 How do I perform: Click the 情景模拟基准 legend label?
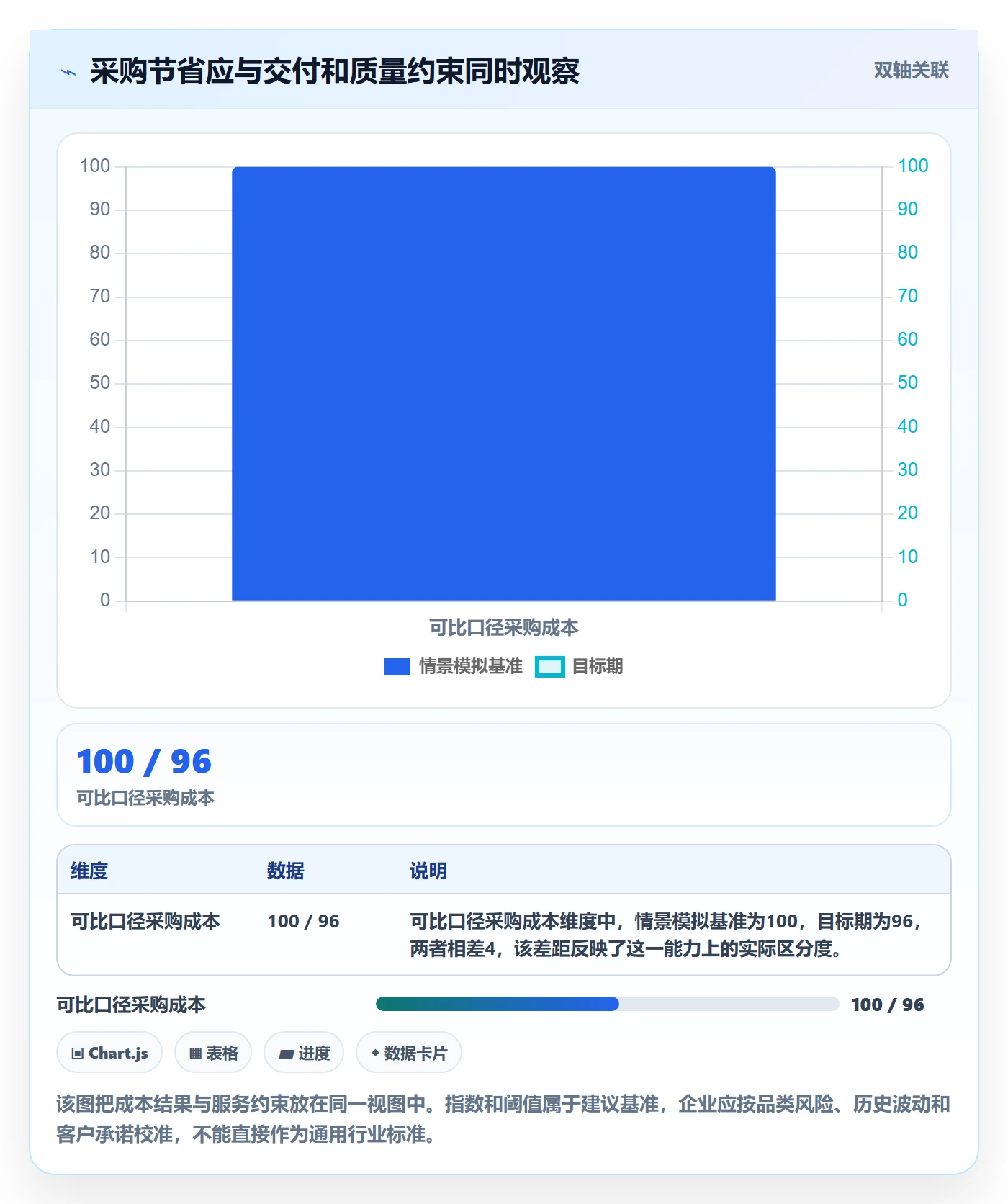point(471,667)
